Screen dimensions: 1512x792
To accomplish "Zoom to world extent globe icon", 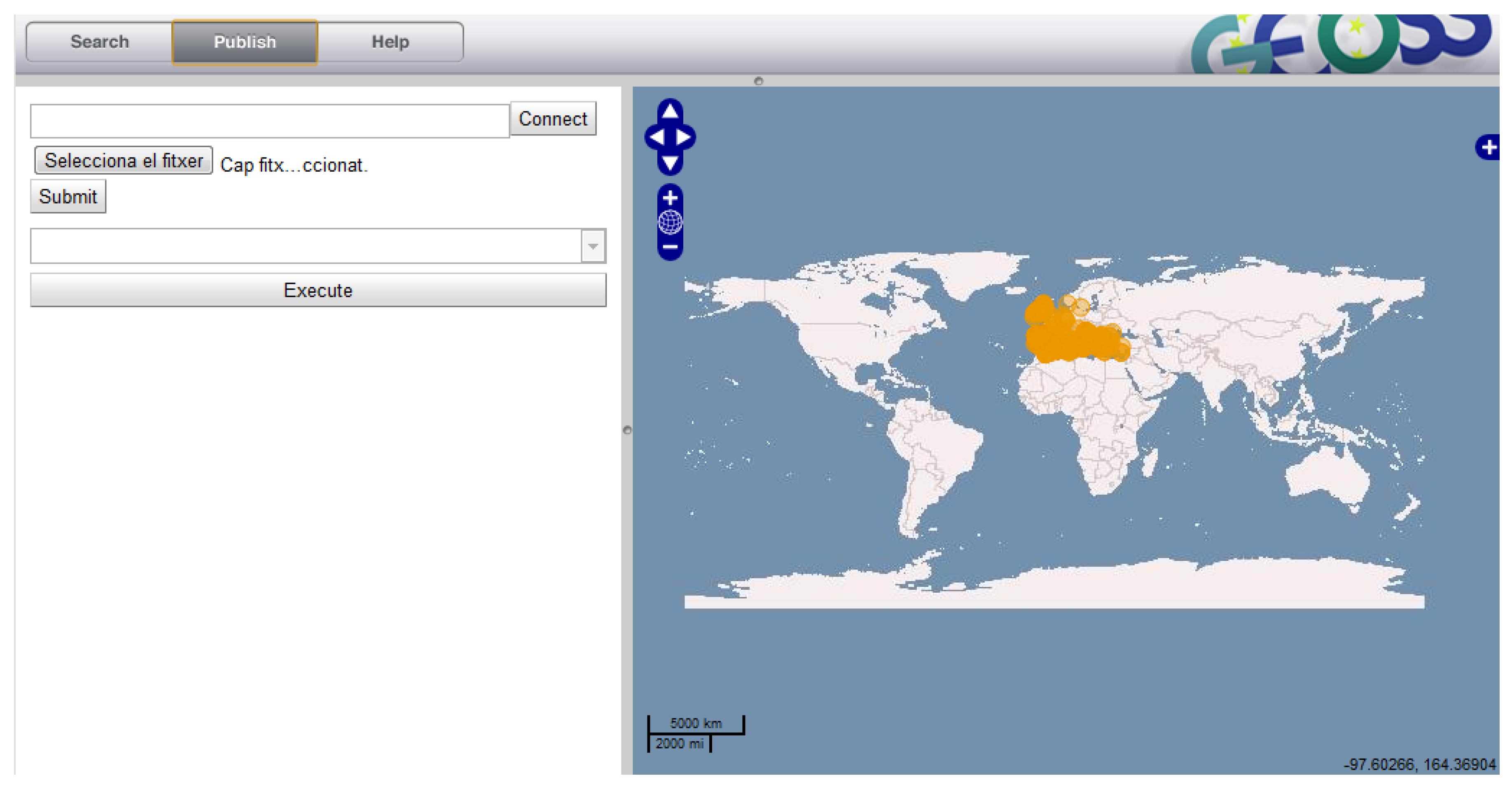I will pyautogui.click(x=670, y=222).
